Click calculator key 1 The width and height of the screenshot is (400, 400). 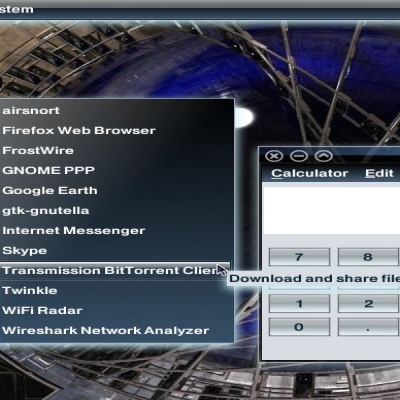pos(299,303)
